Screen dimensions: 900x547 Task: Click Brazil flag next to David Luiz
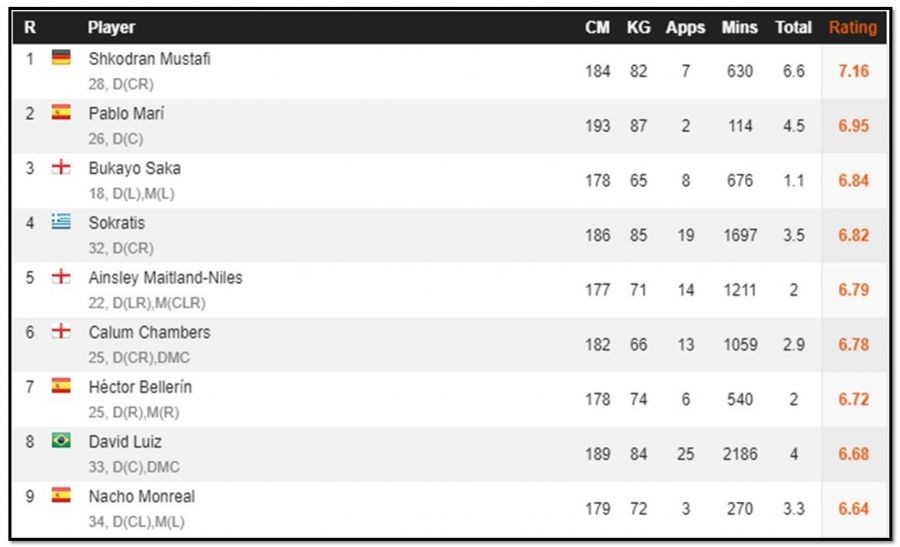[61, 440]
